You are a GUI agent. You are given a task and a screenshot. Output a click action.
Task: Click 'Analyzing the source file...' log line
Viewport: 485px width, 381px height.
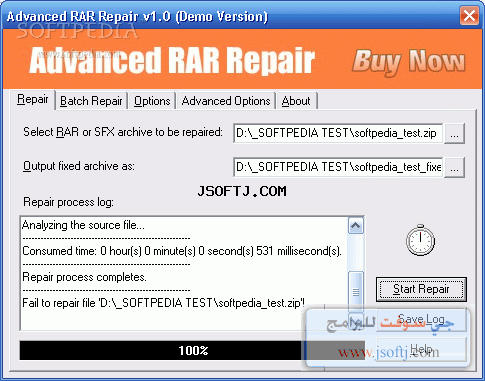click(83, 225)
